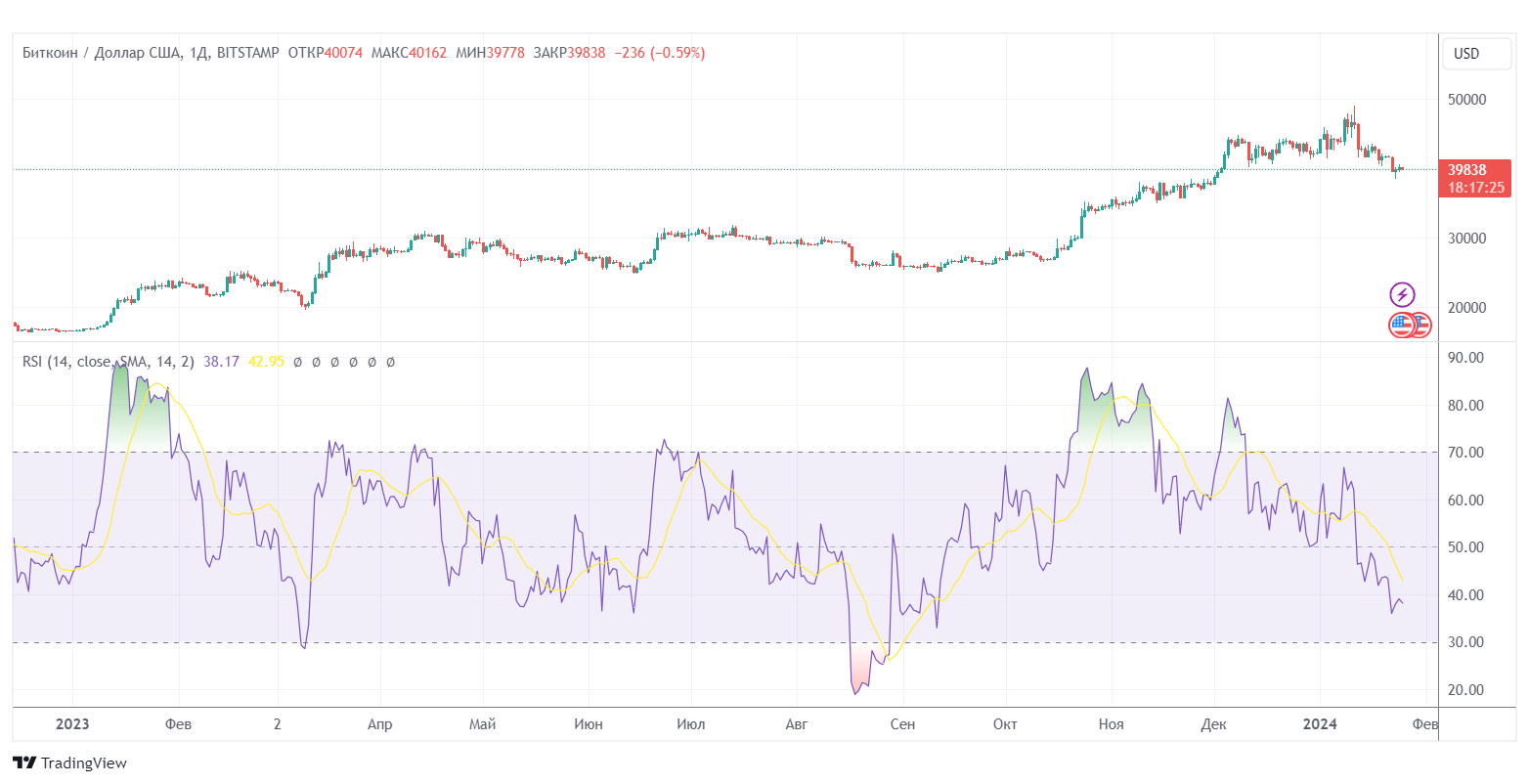Image resolution: width=1529 pixels, height=784 pixels.
Task: Click the -236 (-0.59%) price change text
Action: click(659, 53)
